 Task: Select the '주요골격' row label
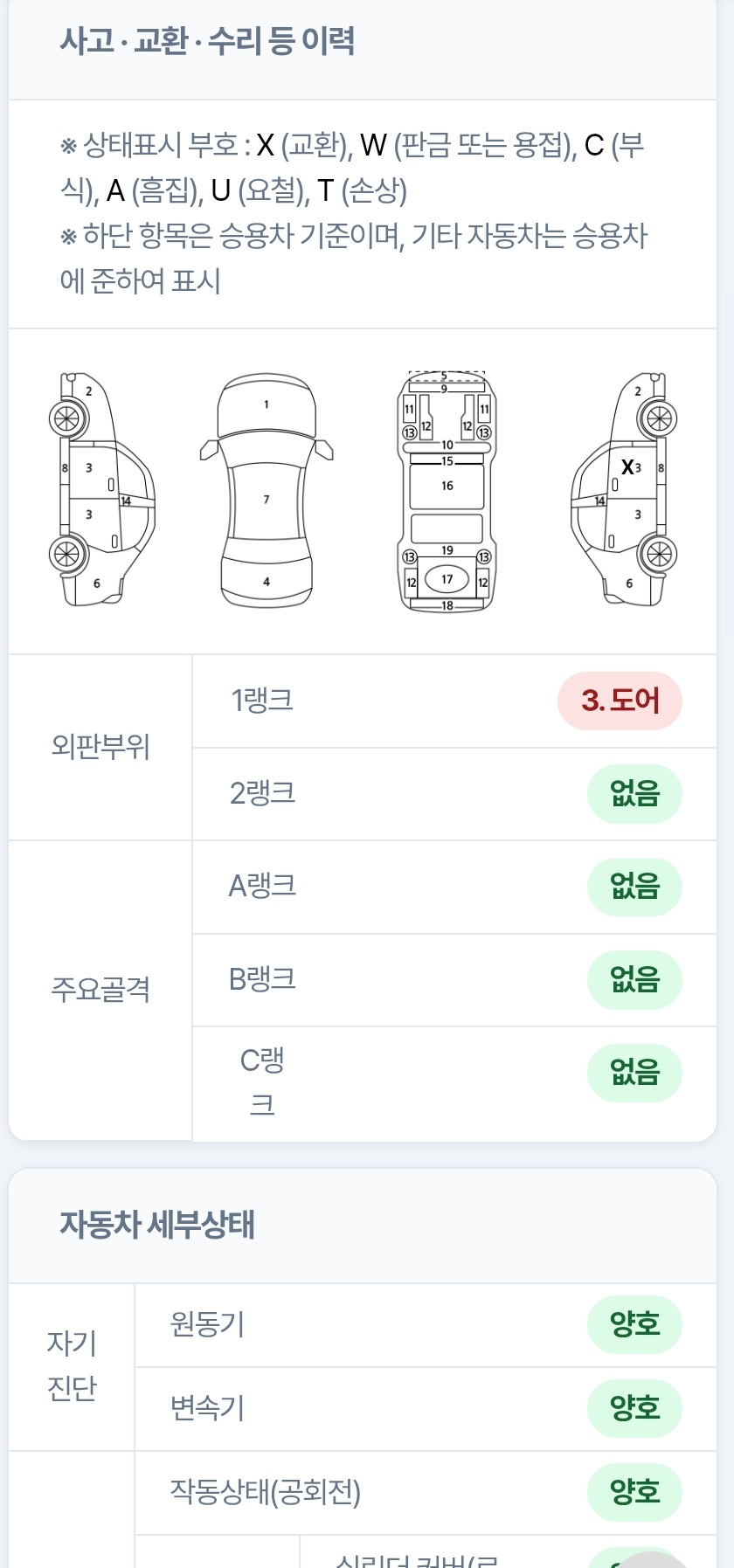click(x=100, y=990)
